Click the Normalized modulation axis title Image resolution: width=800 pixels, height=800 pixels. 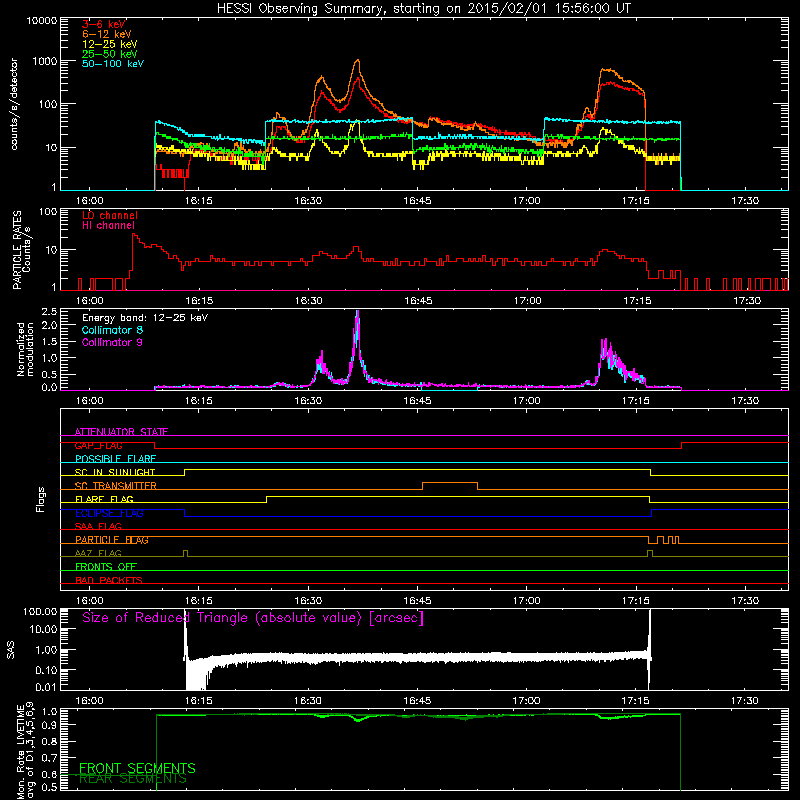pyautogui.click(x=26, y=349)
